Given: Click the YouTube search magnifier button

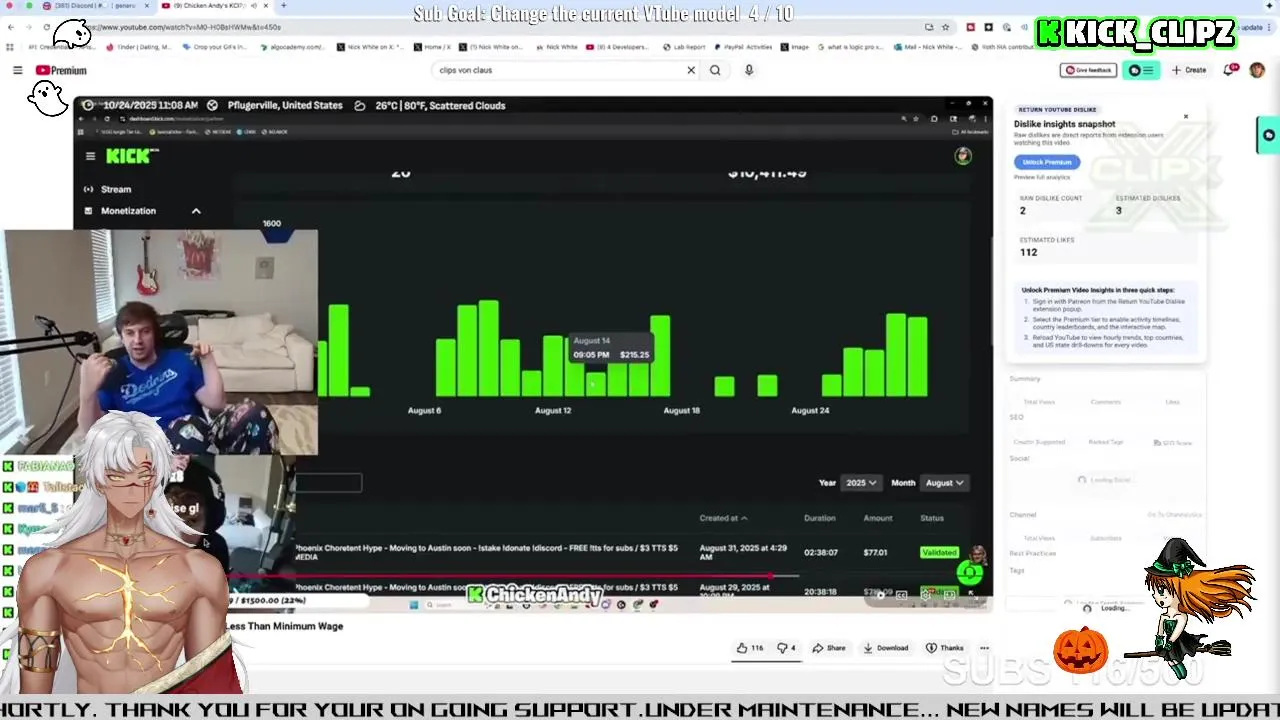Looking at the screenshot, I should pyautogui.click(x=715, y=70).
